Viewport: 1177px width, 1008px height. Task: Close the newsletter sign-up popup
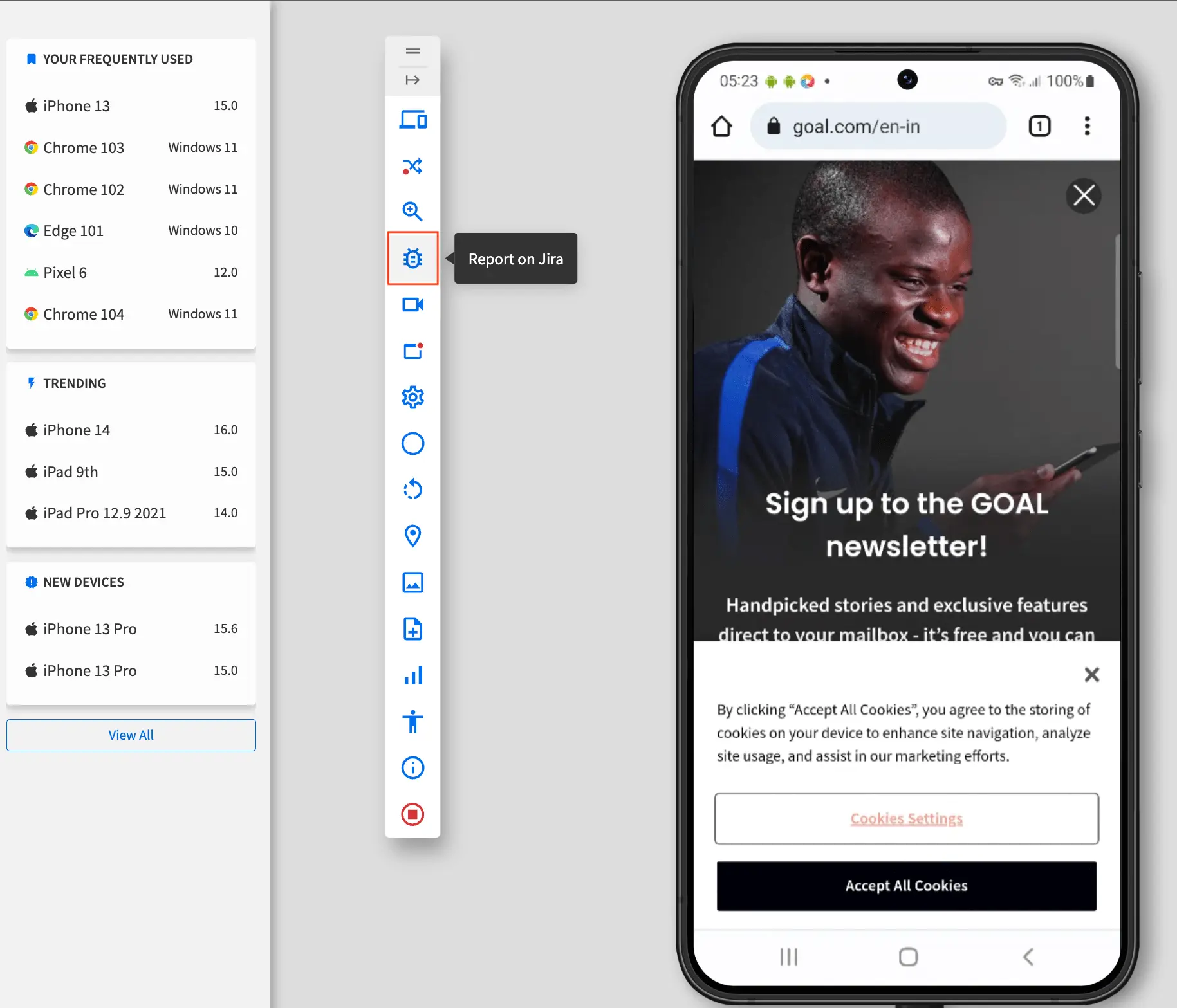coord(1084,196)
